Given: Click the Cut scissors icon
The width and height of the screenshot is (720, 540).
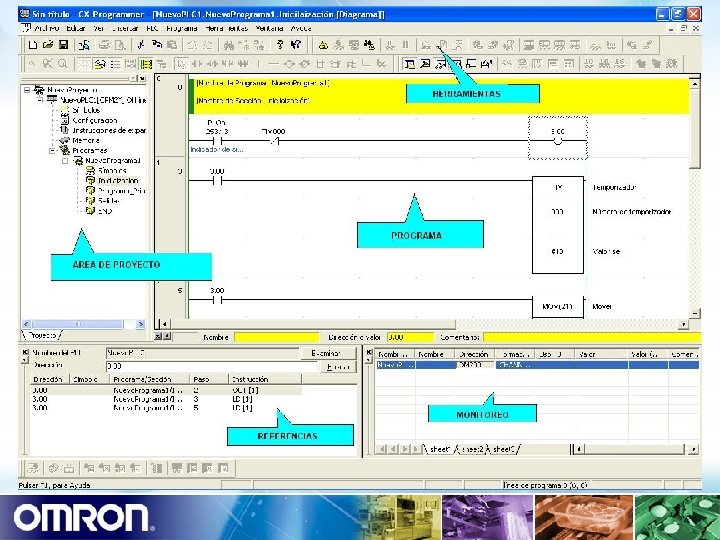Looking at the screenshot, I should point(141,45).
